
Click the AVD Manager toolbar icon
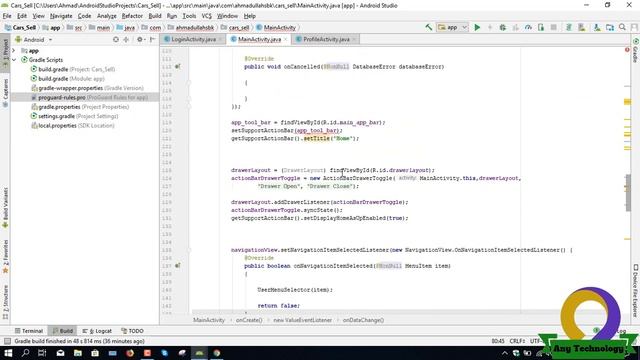tap(582, 27)
